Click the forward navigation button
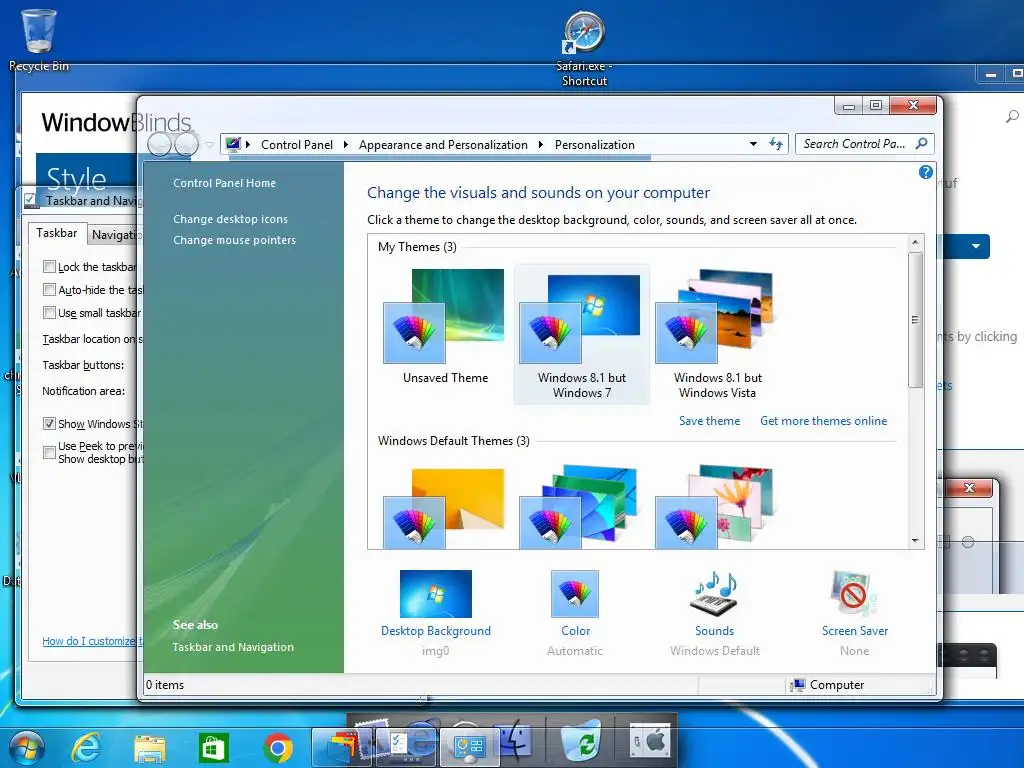 [186, 144]
